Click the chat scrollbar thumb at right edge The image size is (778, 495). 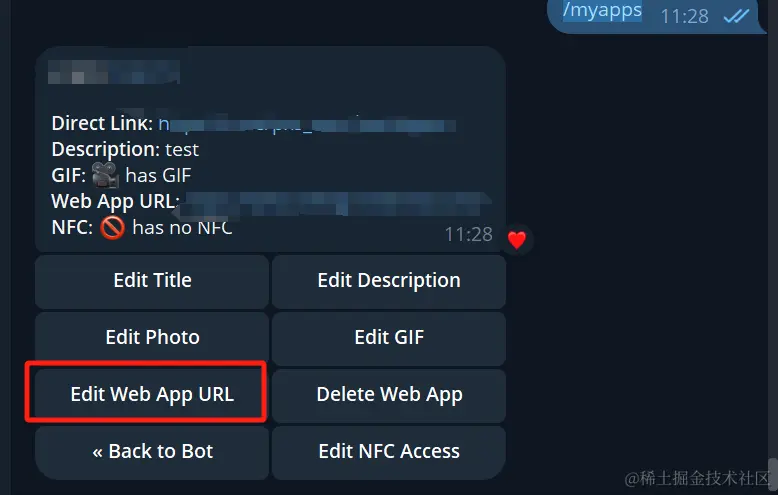773,472
